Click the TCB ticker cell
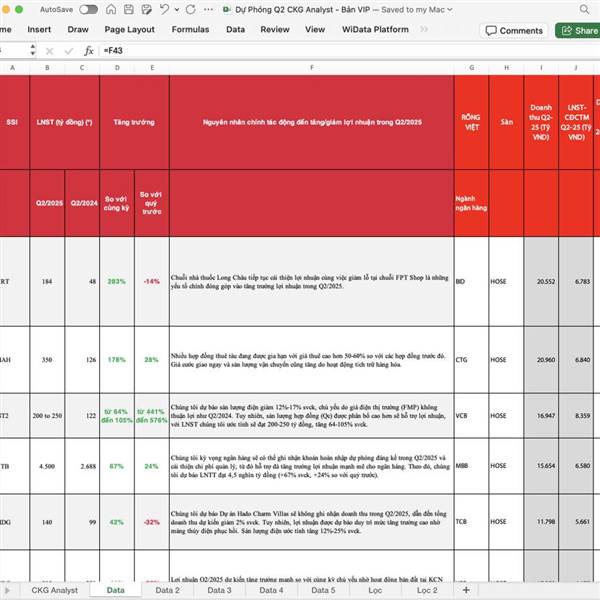The width and height of the screenshot is (600, 600). pyautogui.click(x=471, y=522)
